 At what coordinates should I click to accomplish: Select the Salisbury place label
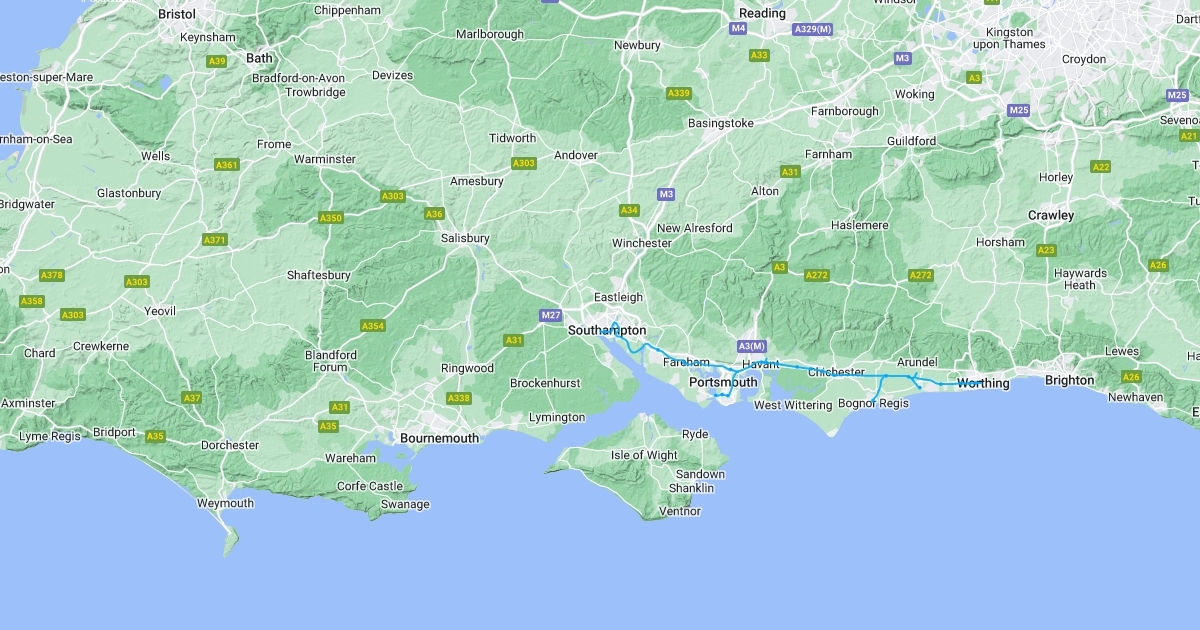[465, 238]
